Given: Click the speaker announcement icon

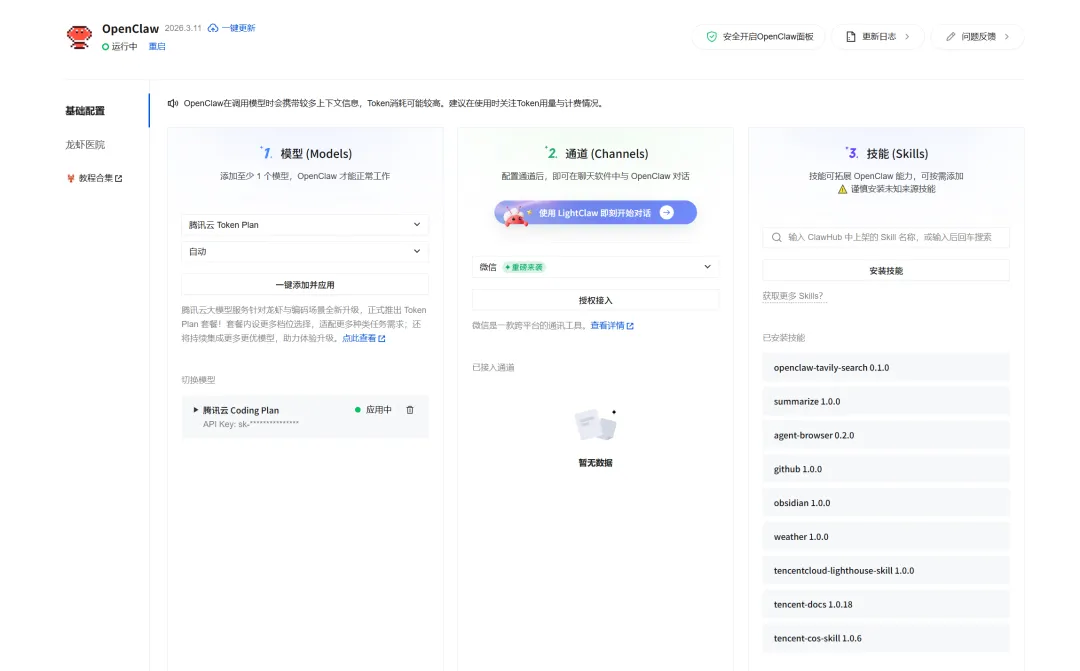Looking at the screenshot, I should [x=173, y=103].
